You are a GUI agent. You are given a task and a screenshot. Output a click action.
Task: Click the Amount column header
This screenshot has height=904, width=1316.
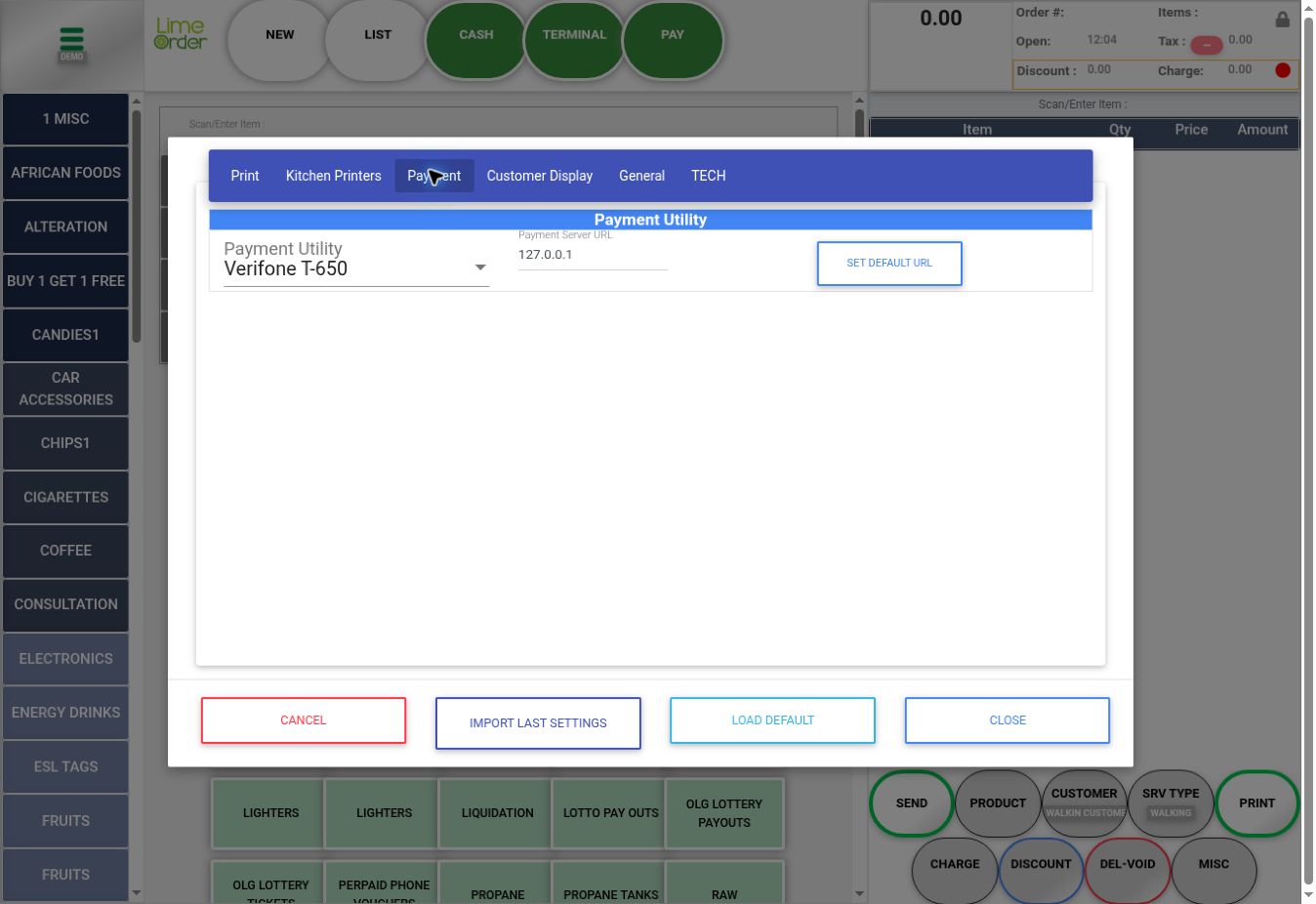1262,130
